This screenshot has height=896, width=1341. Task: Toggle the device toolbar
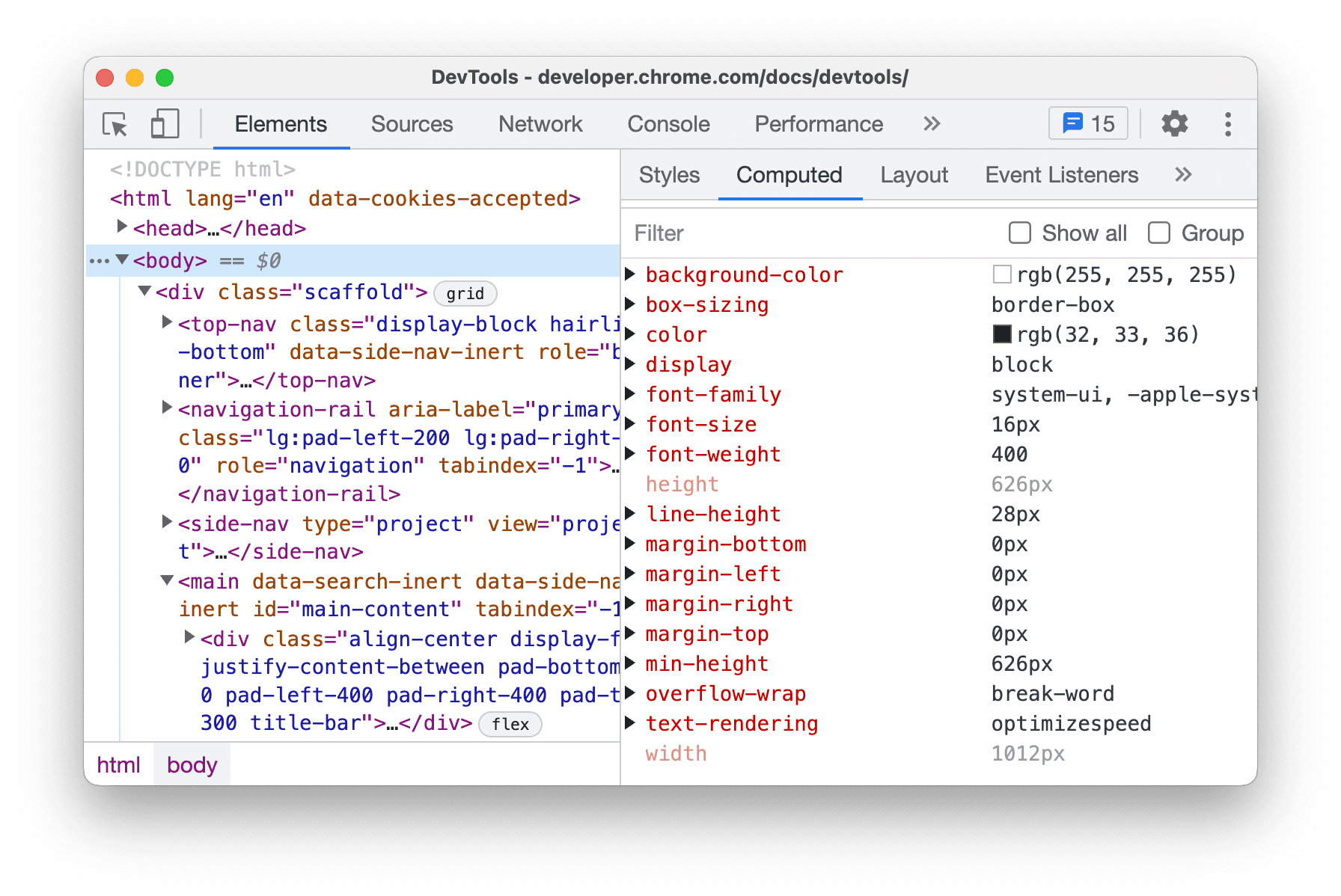pos(165,124)
